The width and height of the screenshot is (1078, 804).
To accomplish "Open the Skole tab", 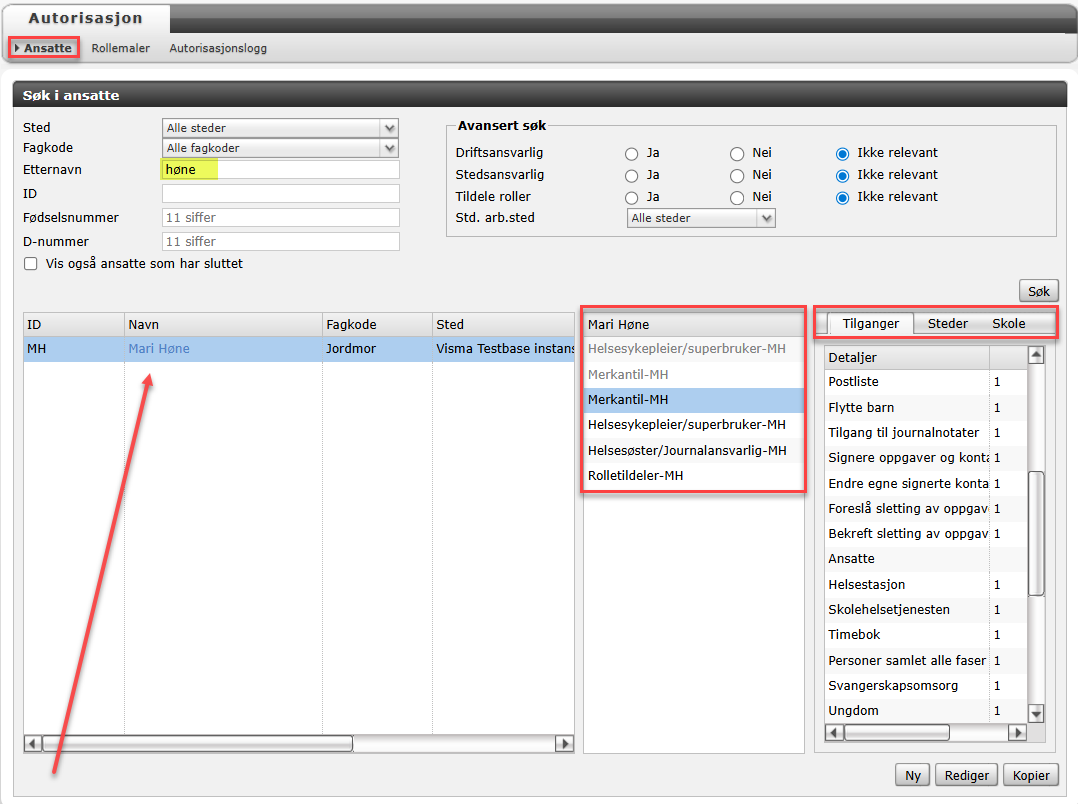I will [x=1008, y=324].
